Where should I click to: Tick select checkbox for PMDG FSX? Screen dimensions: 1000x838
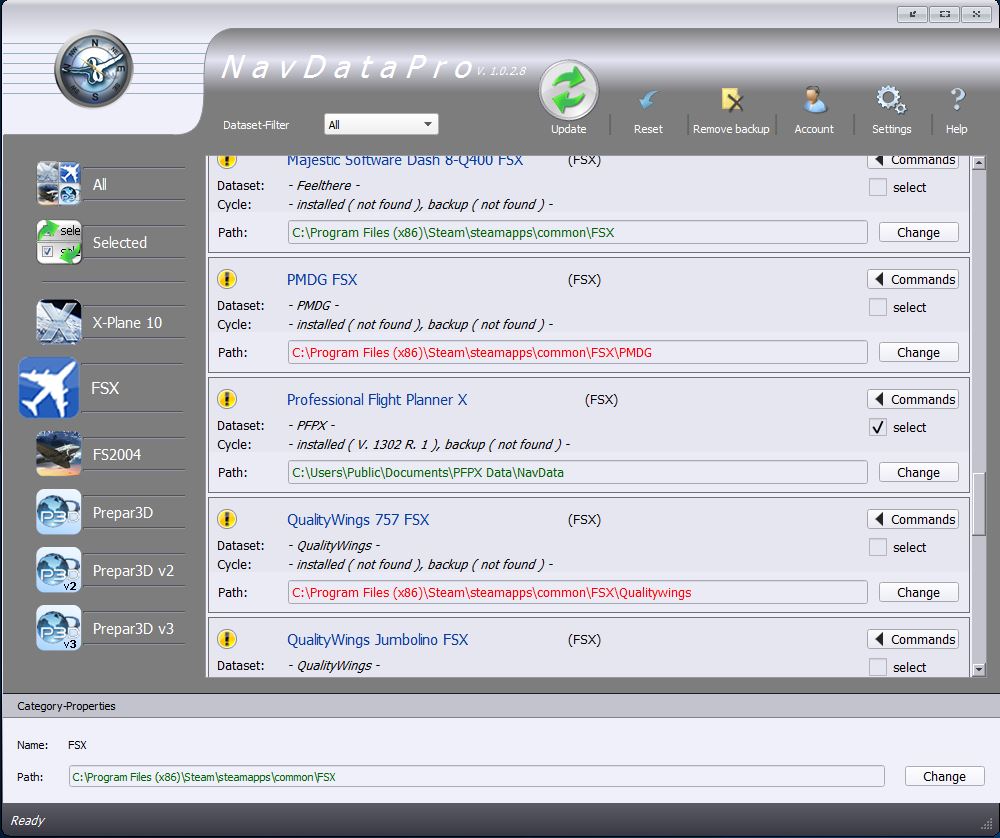point(878,307)
